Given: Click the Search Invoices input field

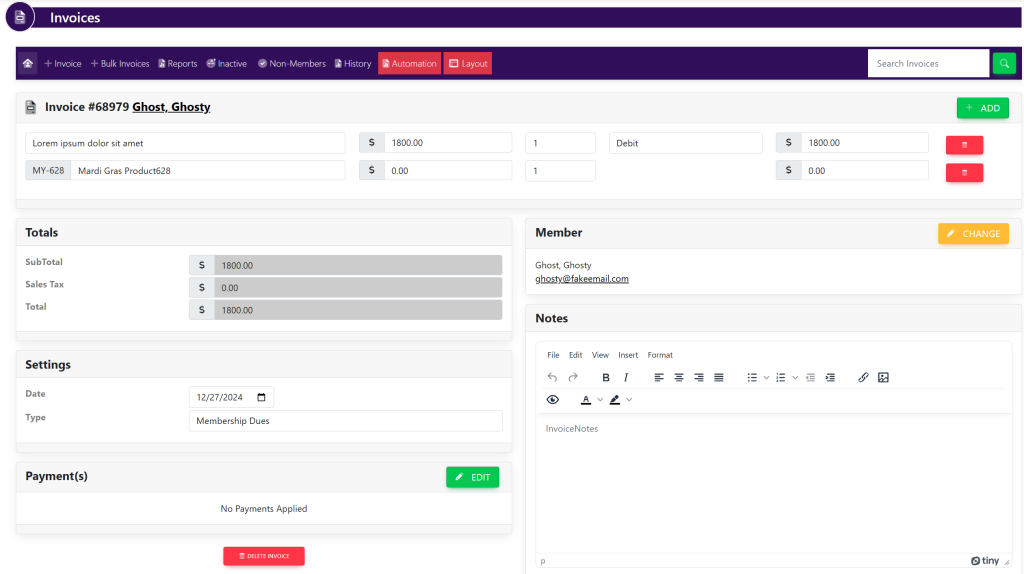Looking at the screenshot, I should coord(927,64).
